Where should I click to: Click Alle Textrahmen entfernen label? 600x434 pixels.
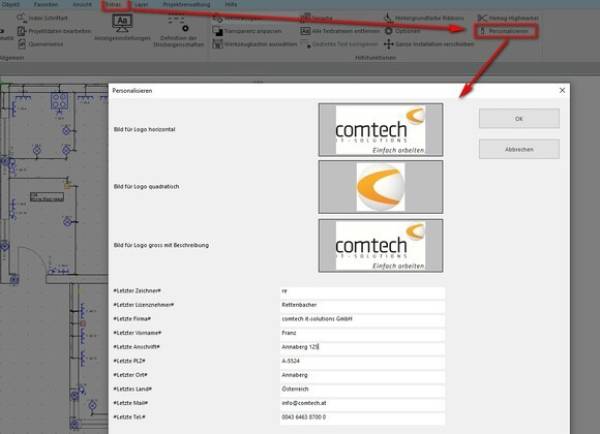click(x=346, y=31)
